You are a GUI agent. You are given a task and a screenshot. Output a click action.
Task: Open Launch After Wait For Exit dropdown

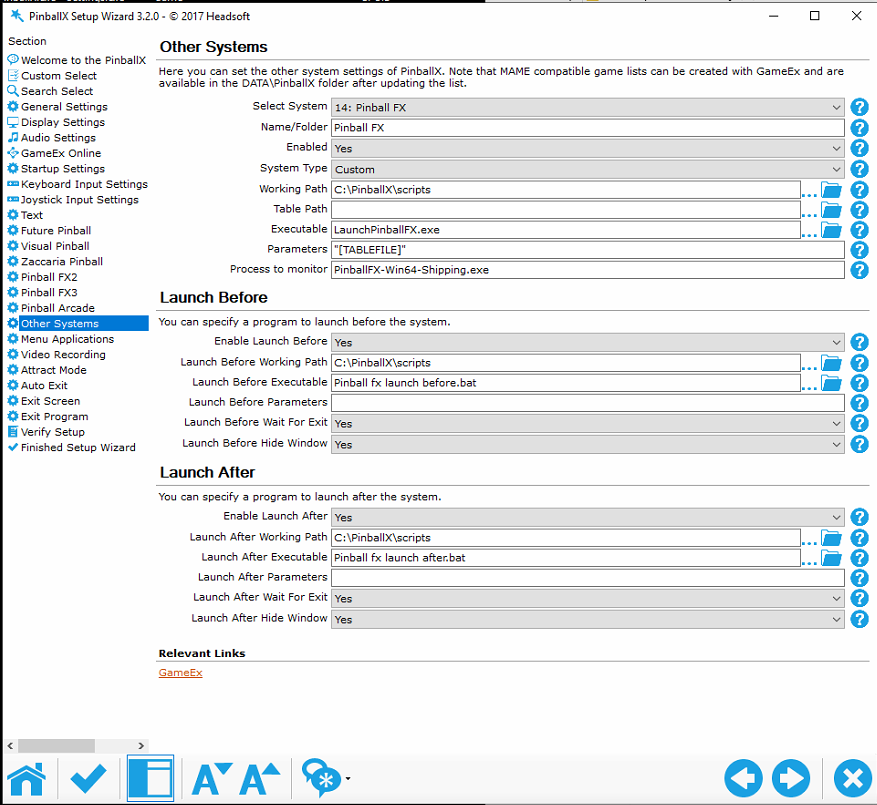pyautogui.click(x=587, y=599)
